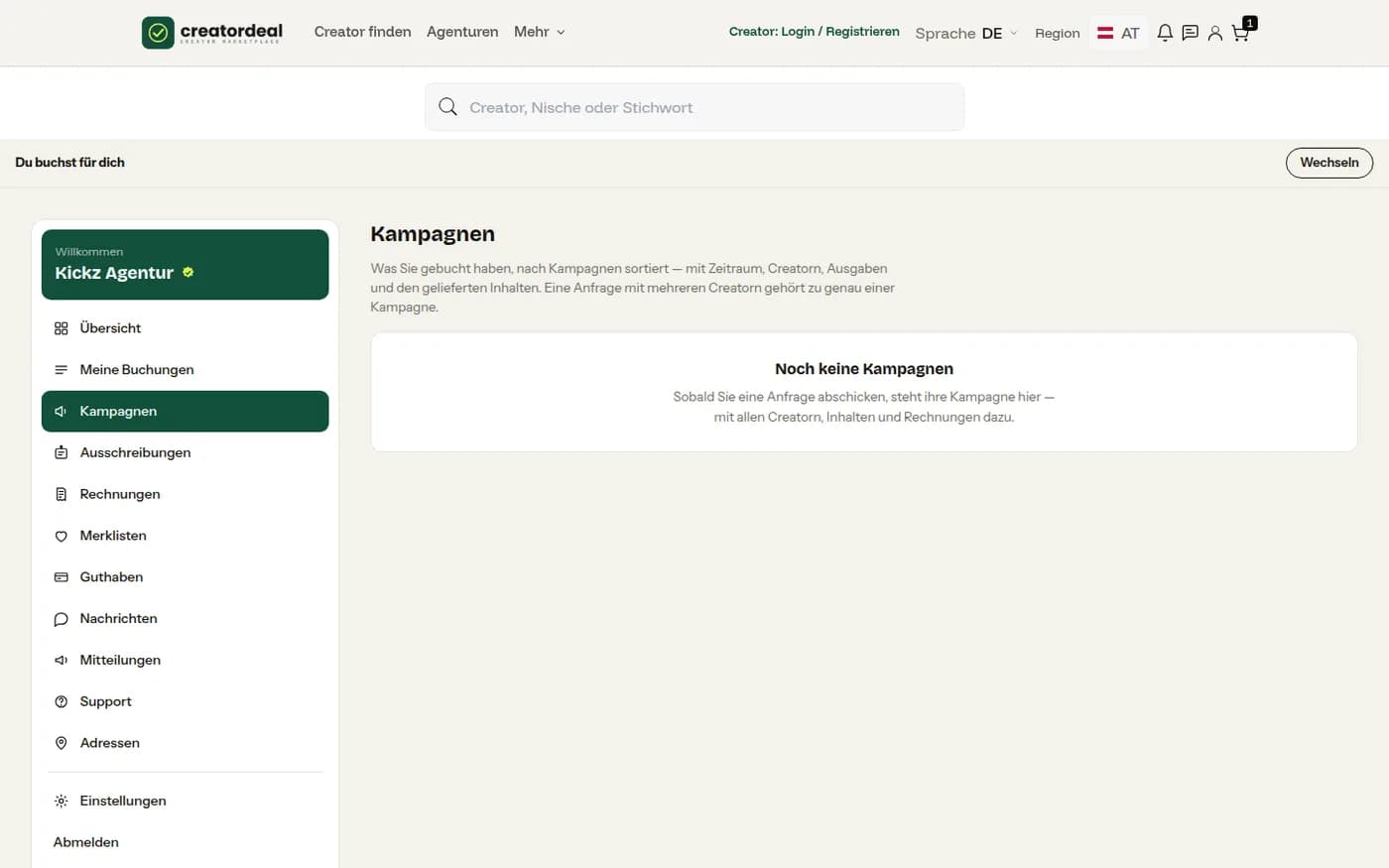Click Abmelden to log out

(x=86, y=842)
